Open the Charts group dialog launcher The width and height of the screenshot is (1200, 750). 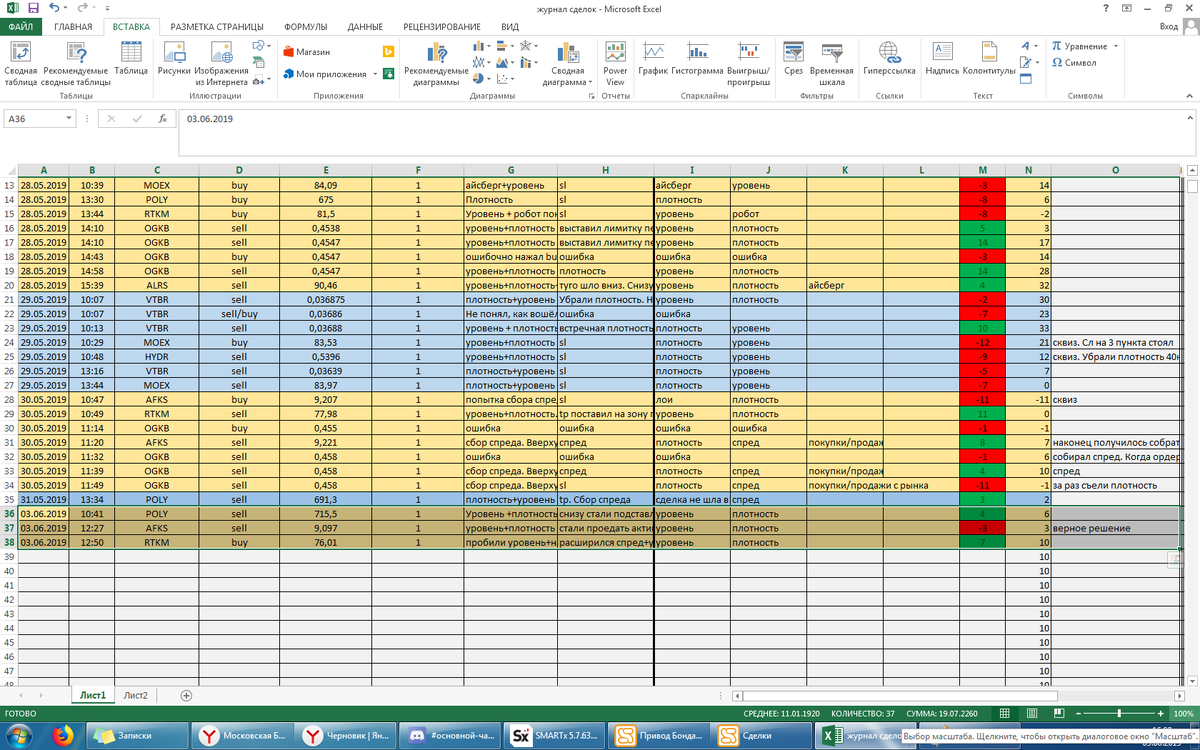pos(592,96)
